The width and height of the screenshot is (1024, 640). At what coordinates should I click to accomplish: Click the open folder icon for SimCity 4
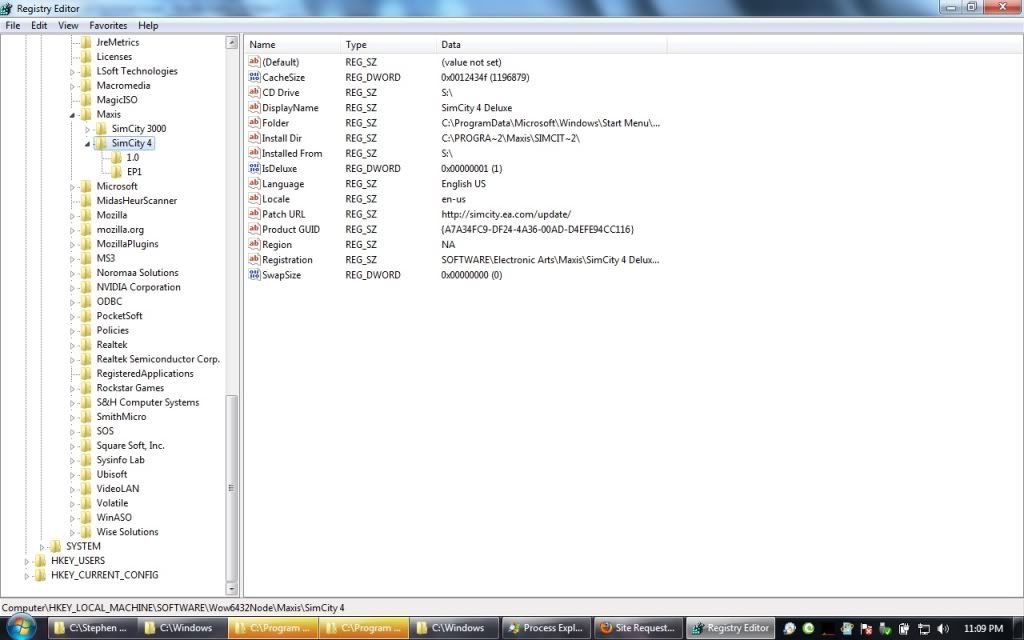(101, 143)
